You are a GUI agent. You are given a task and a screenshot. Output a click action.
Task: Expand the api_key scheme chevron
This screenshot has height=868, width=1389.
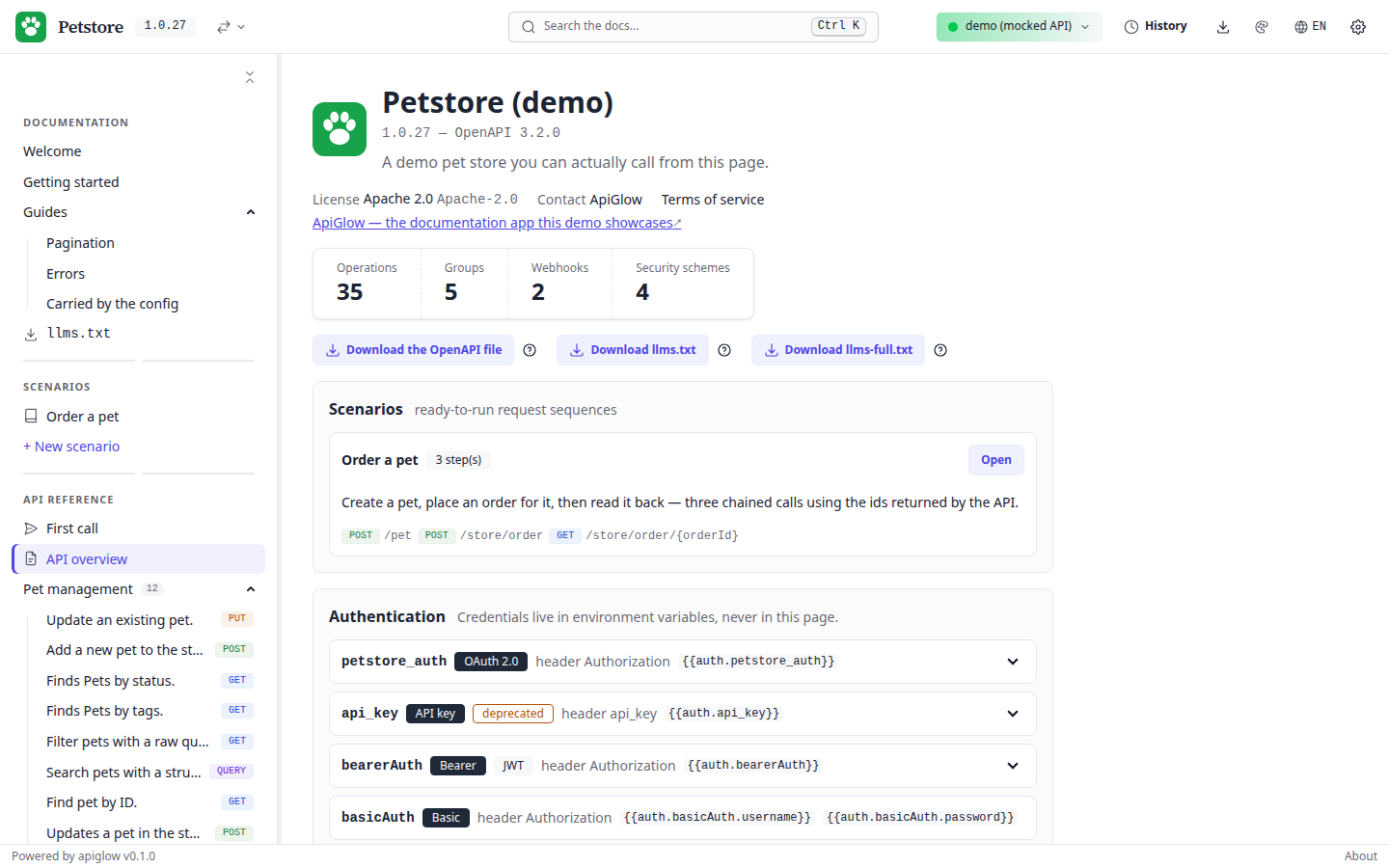(x=1013, y=714)
